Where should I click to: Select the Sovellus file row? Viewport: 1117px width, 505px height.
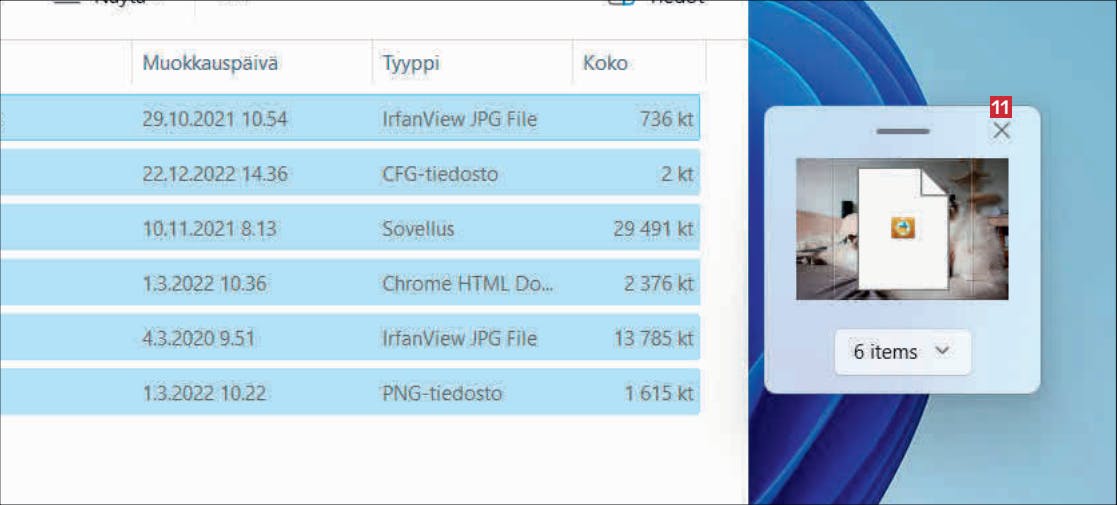click(x=349, y=228)
